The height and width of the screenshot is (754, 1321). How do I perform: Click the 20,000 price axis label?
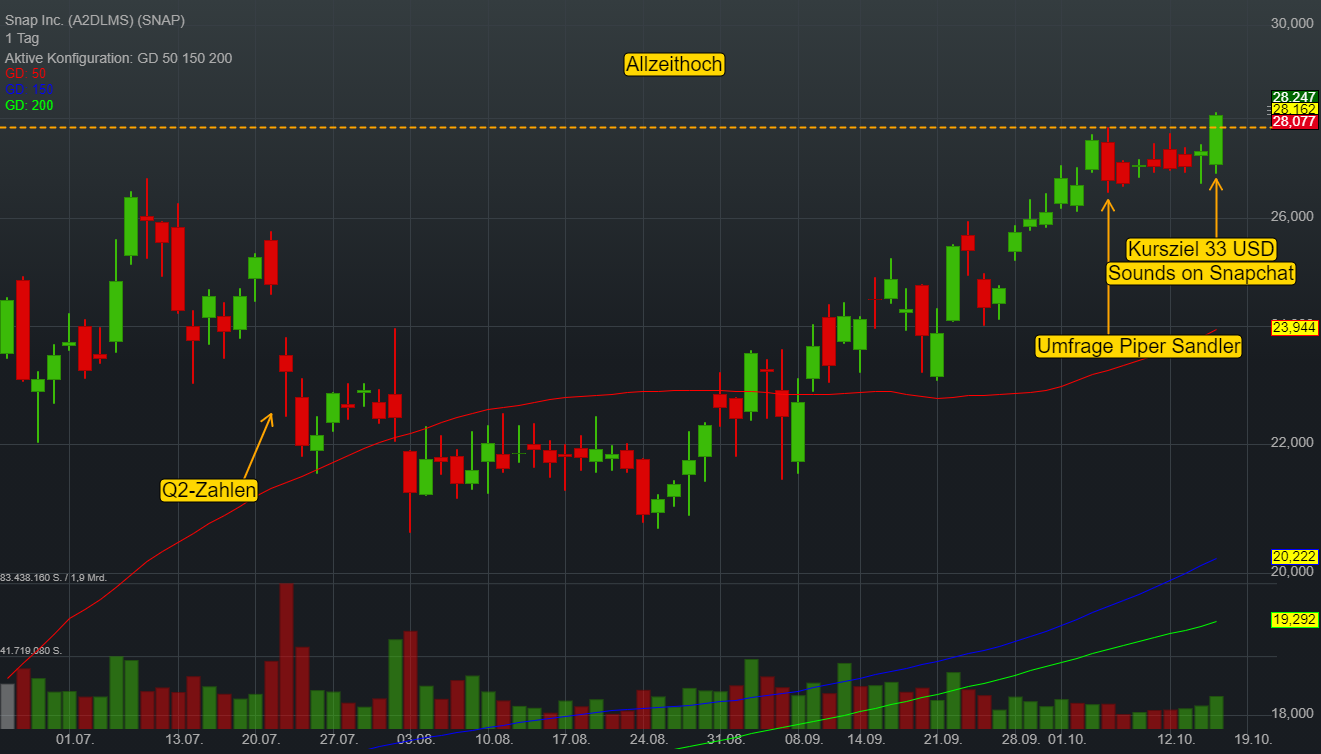pyautogui.click(x=1293, y=572)
